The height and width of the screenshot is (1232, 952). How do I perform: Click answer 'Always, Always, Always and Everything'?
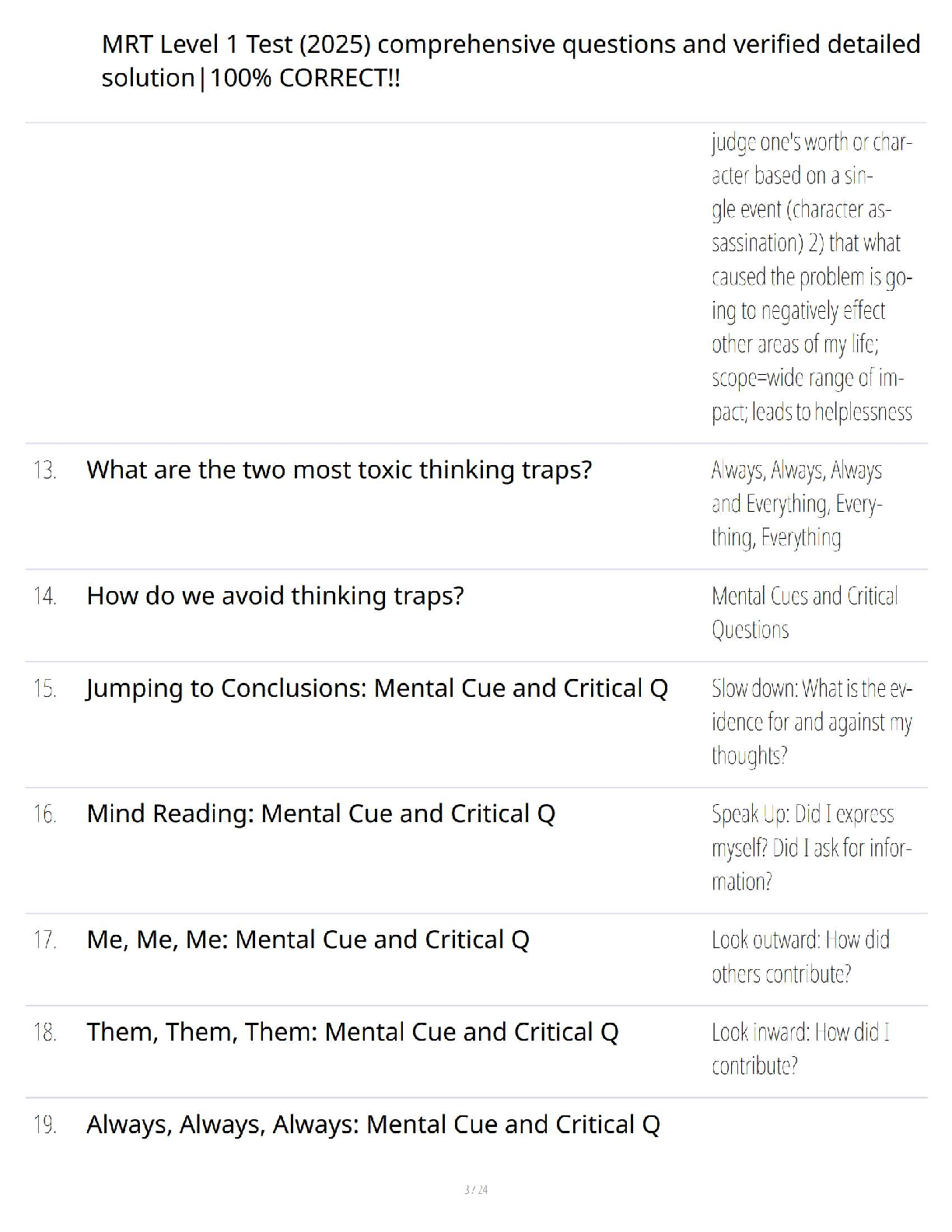coord(796,504)
